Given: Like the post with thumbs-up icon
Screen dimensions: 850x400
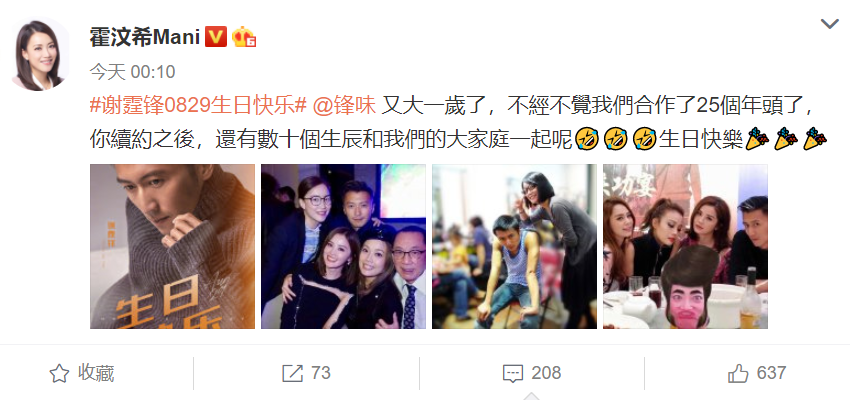Looking at the screenshot, I should [738, 373].
